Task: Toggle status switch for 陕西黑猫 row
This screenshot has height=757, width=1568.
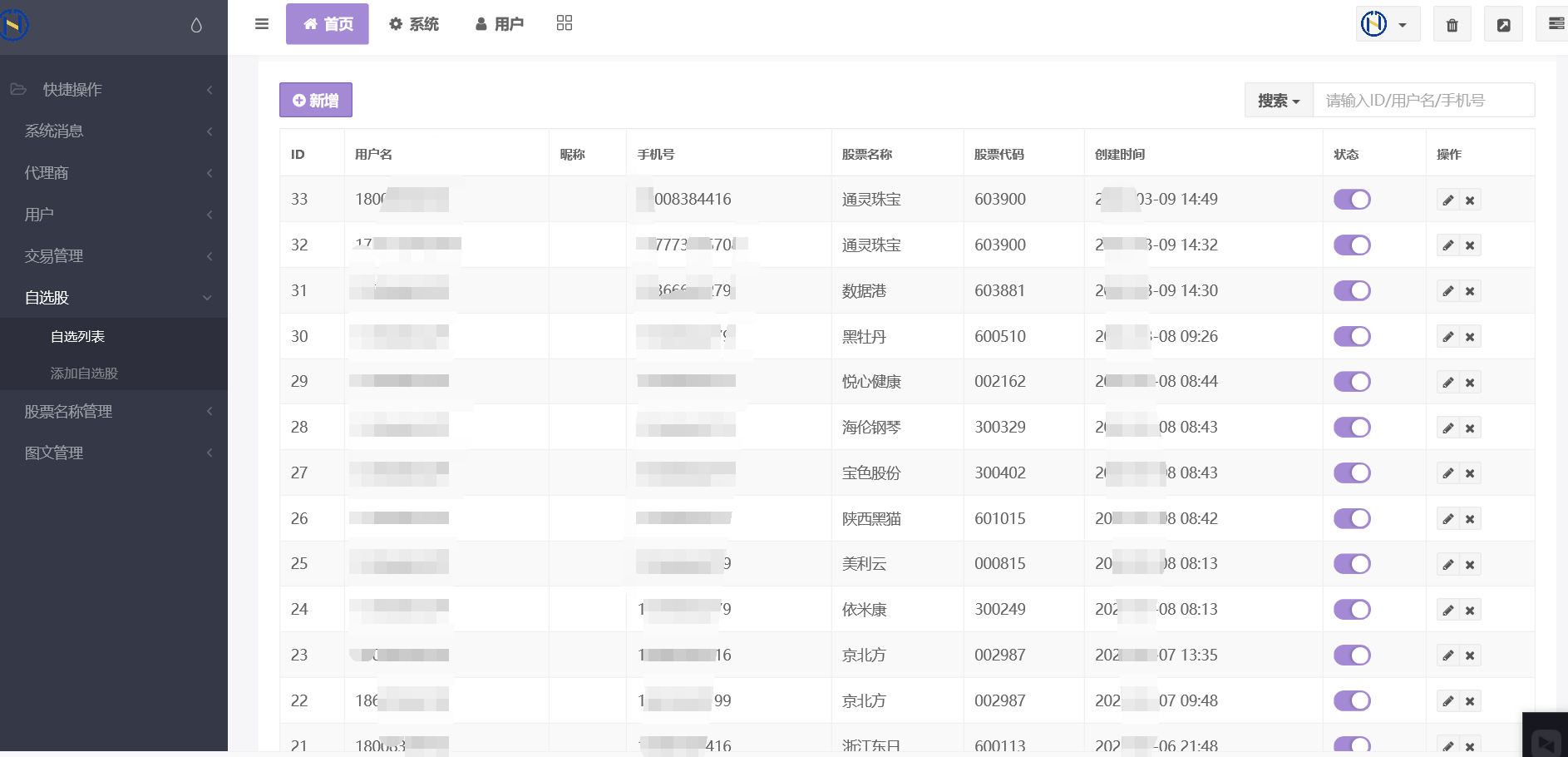Action: pyautogui.click(x=1352, y=519)
